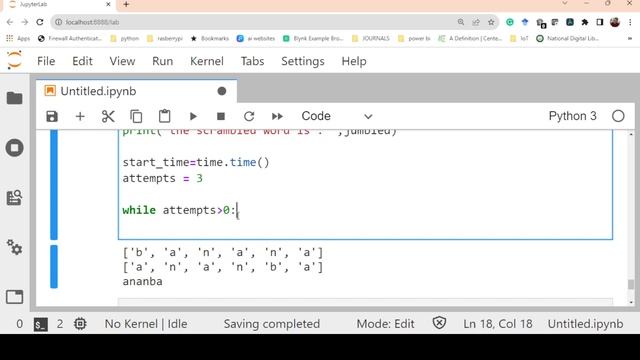Click the attempts = 3 code line
The height and width of the screenshot is (360, 640).
pos(162,178)
